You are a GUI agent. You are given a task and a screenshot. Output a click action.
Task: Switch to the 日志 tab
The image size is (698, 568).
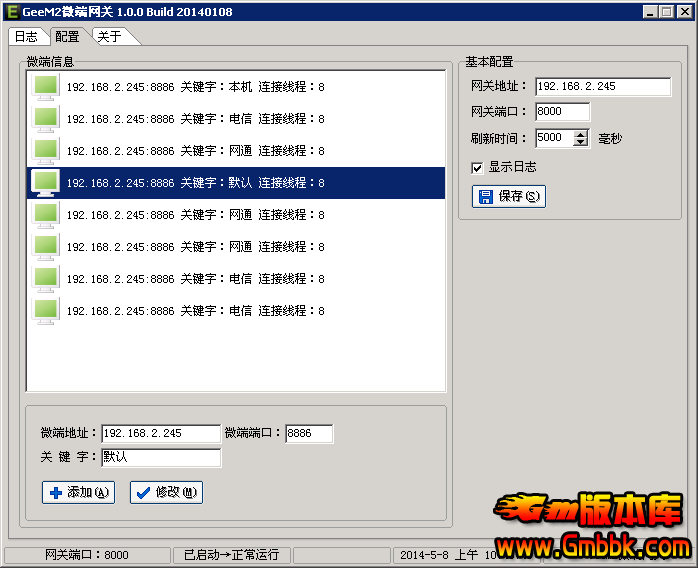click(26, 37)
